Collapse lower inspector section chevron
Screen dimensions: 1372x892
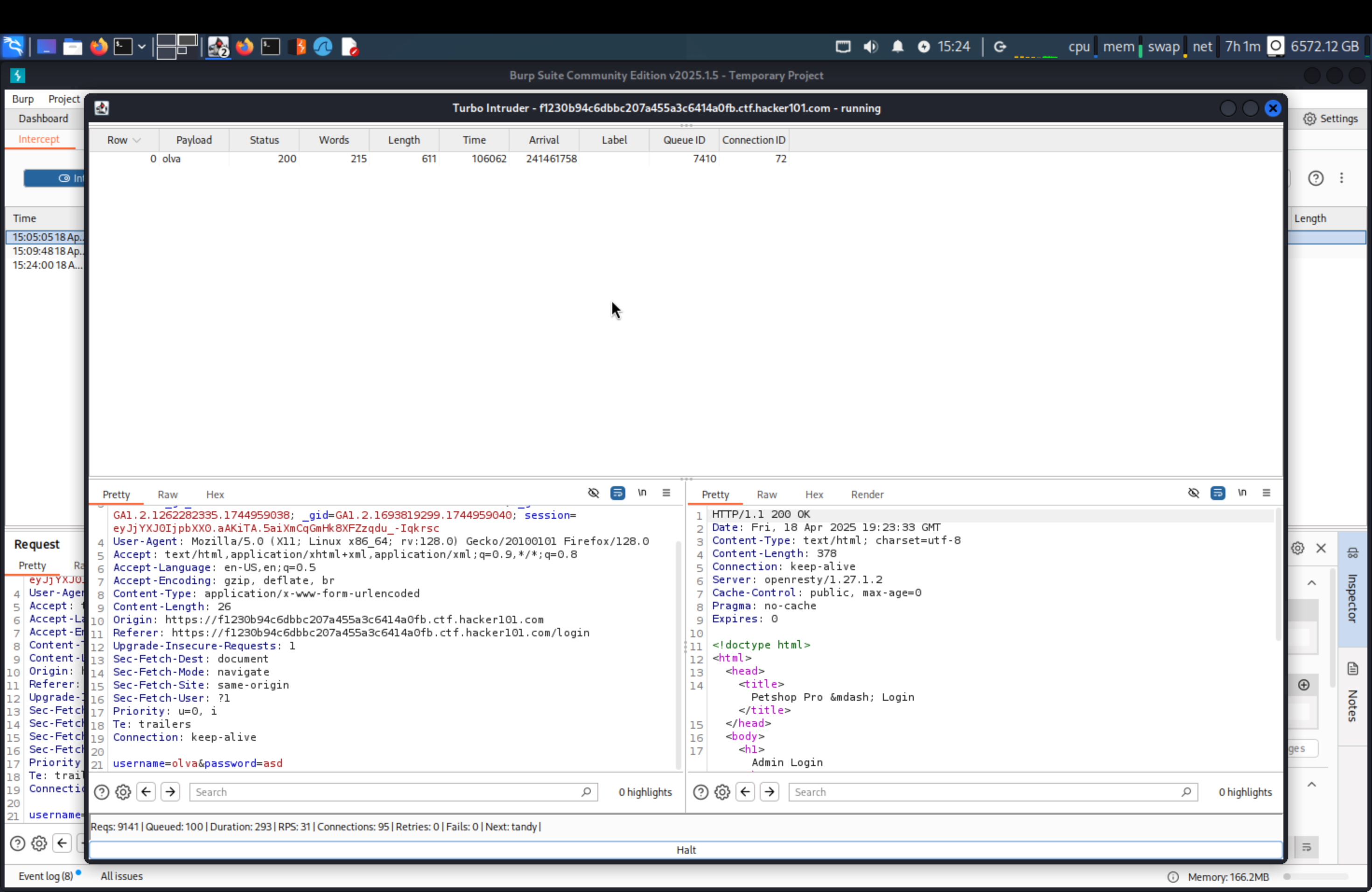tap(1311, 785)
